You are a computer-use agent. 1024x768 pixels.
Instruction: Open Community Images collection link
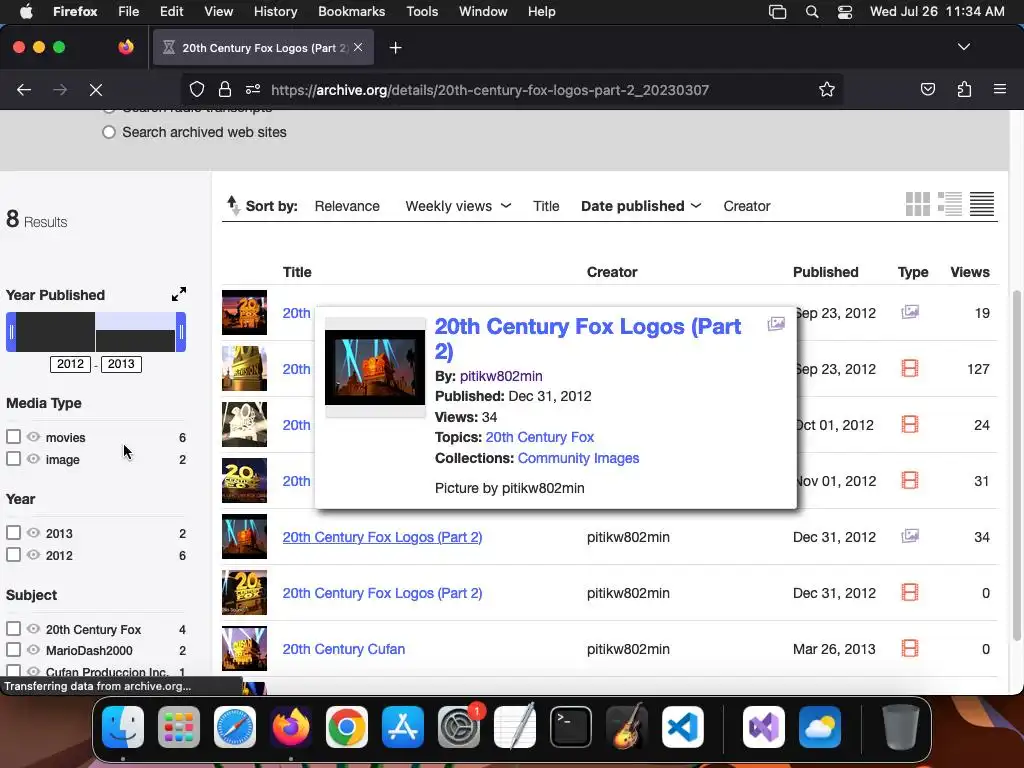pos(578,458)
